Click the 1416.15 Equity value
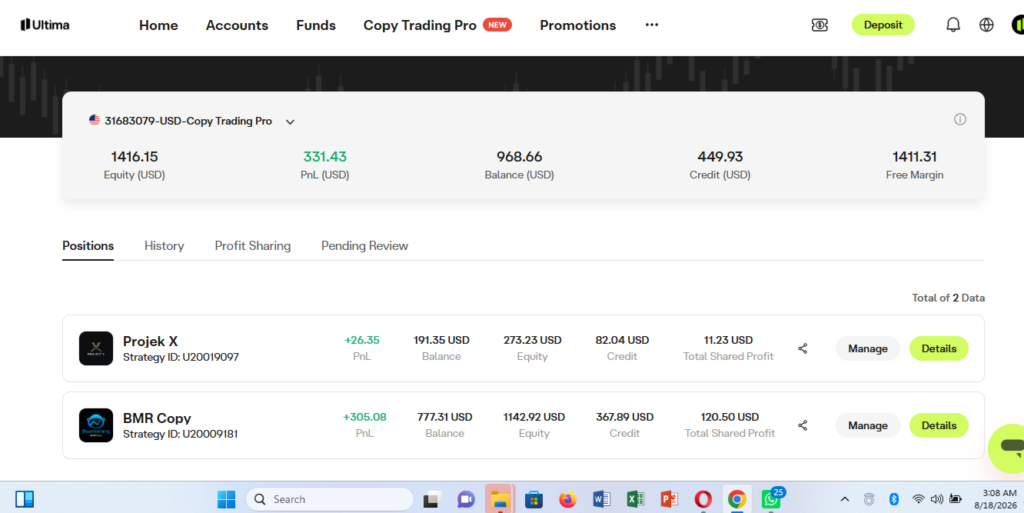 pos(135,157)
